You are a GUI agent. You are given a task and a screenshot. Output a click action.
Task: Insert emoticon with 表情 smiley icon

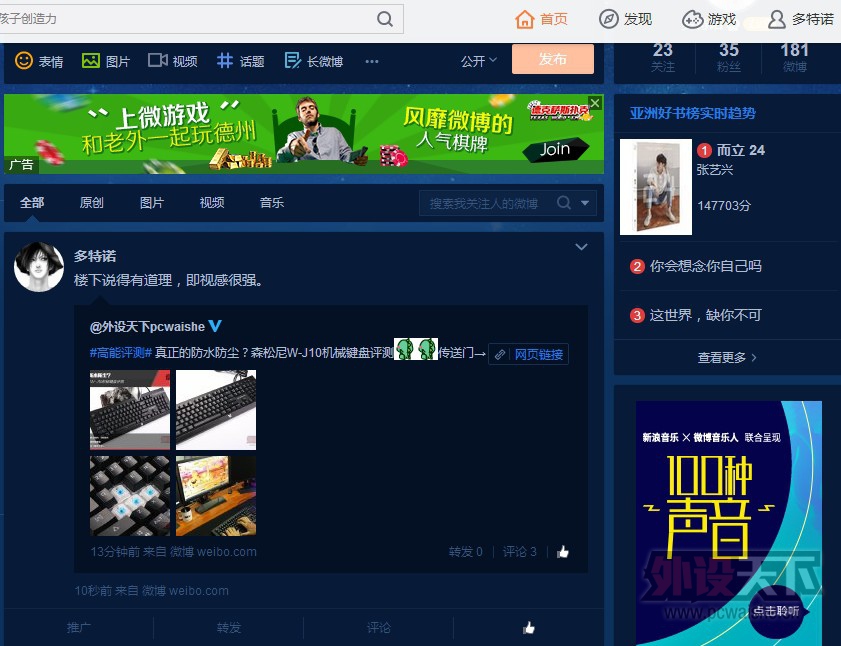click(x=24, y=60)
